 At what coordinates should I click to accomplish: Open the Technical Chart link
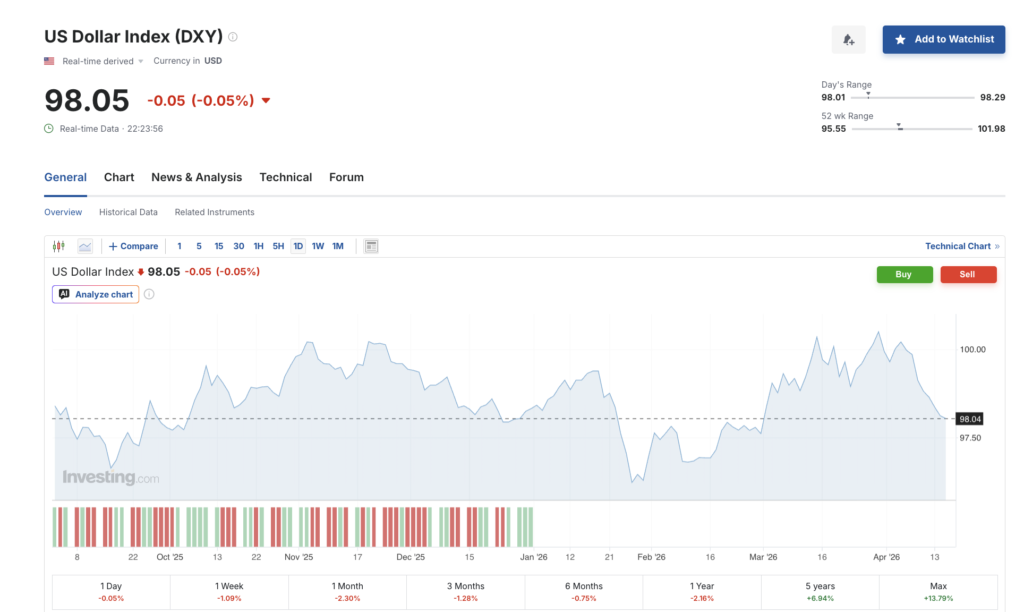959,245
